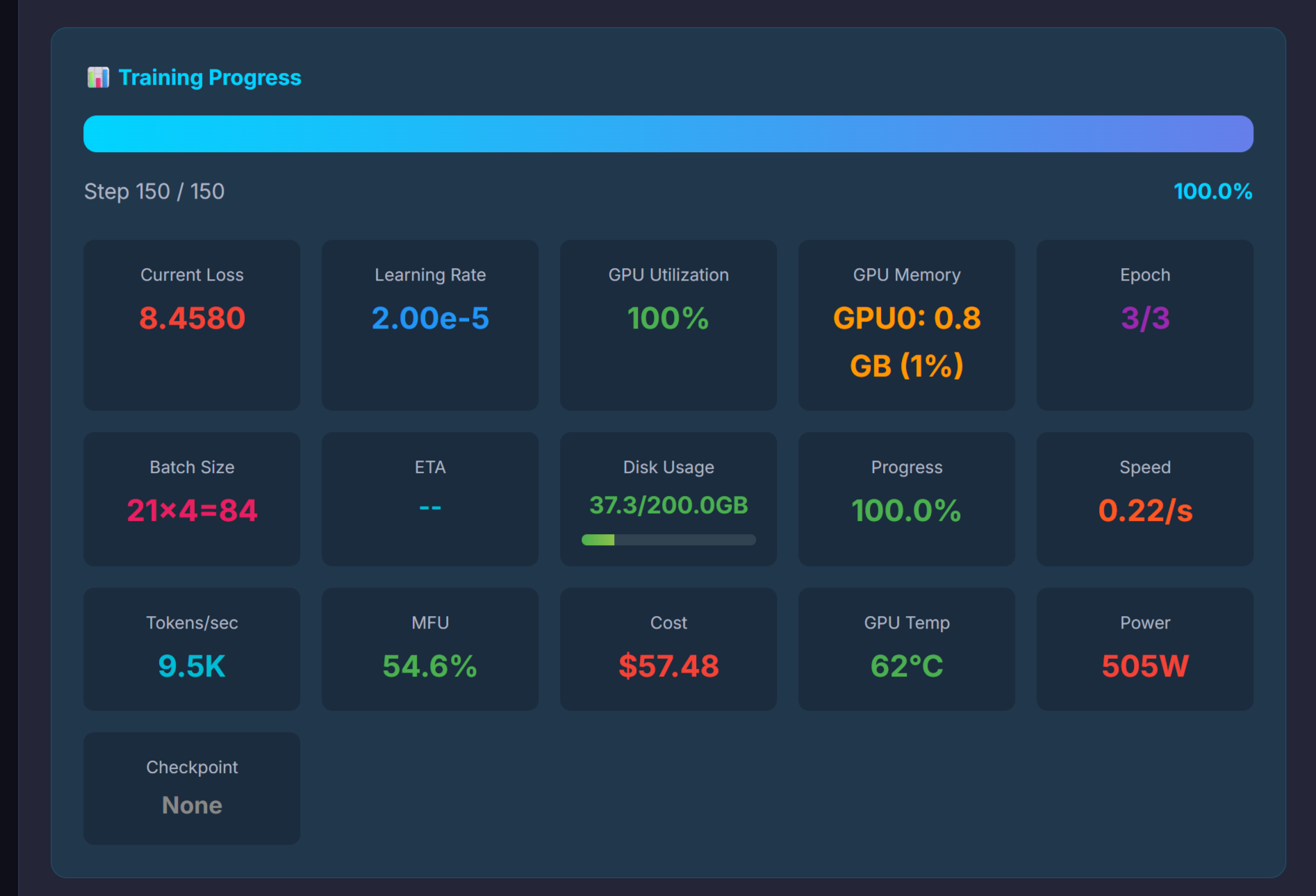Click the Cost label

(668, 622)
